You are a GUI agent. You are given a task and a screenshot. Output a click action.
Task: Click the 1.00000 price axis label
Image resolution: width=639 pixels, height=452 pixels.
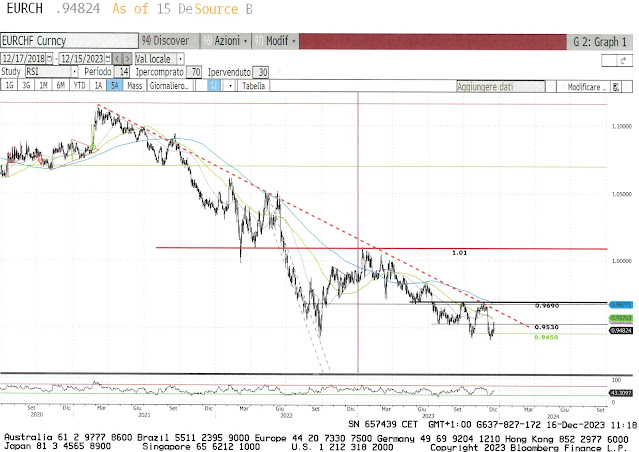[622, 261]
